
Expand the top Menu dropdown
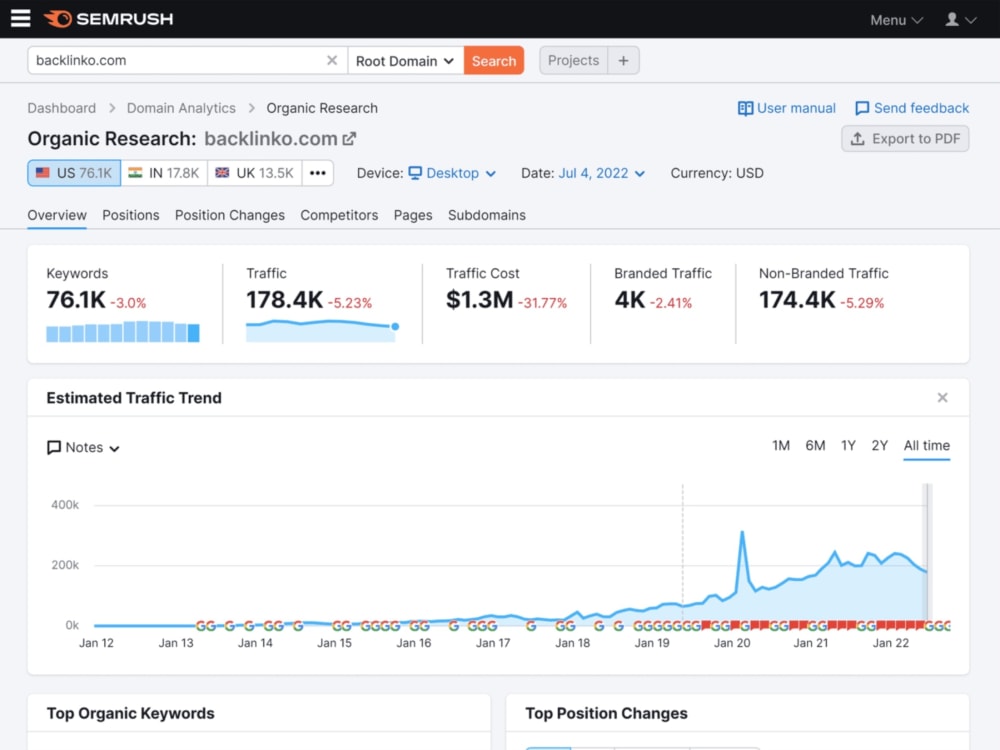pos(896,20)
